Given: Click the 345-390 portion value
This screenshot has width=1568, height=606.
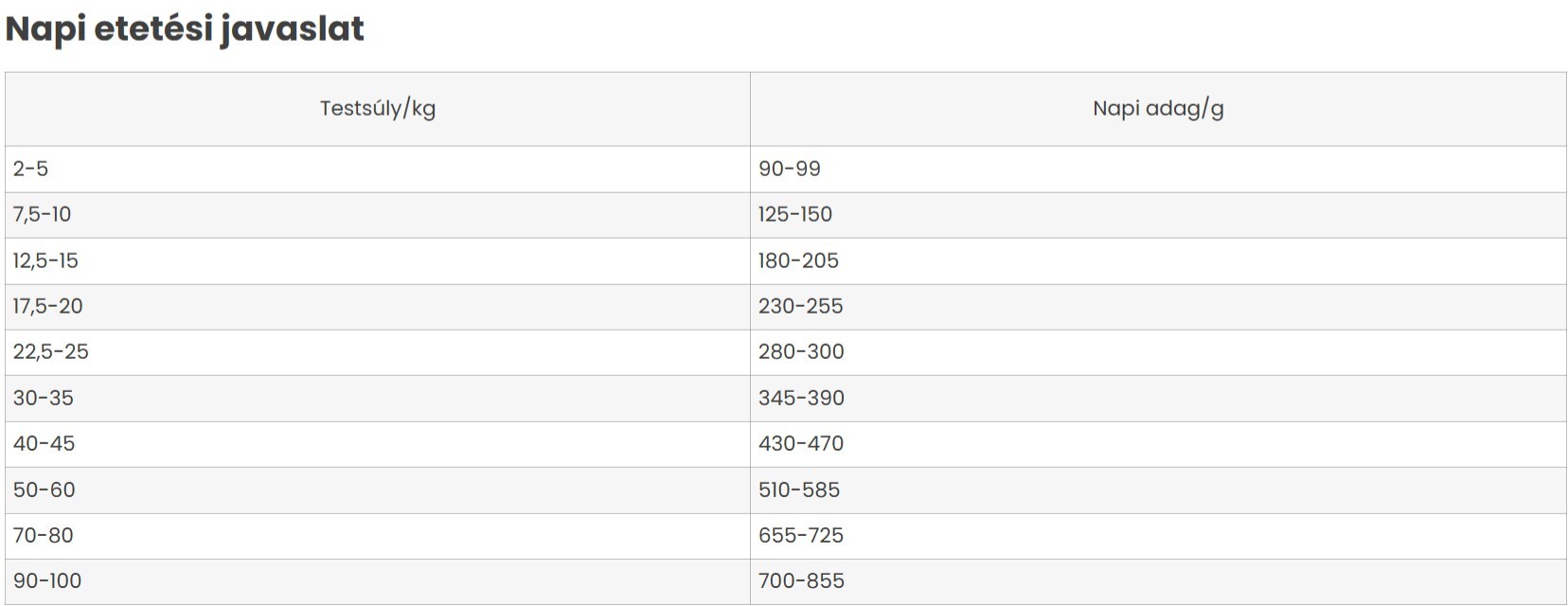Looking at the screenshot, I should 801,399.
